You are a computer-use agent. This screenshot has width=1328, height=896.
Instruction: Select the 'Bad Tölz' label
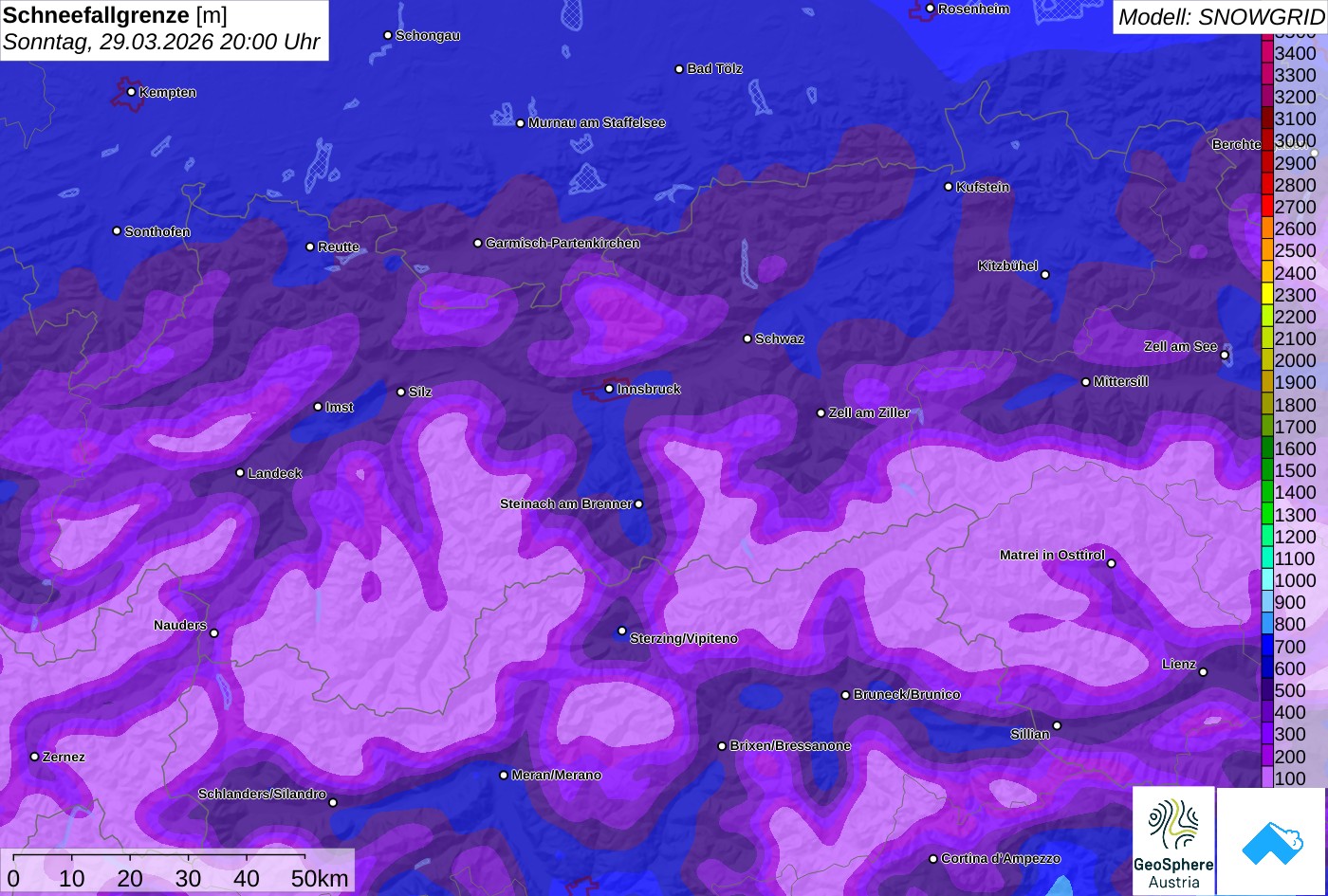click(x=715, y=68)
